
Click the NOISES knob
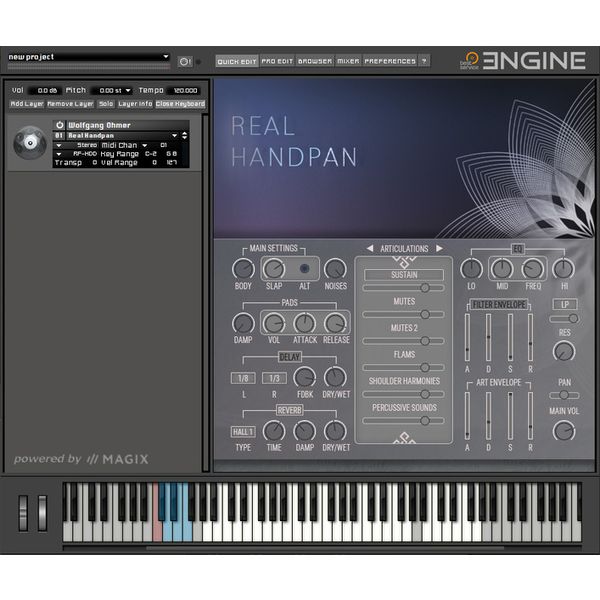click(x=336, y=269)
